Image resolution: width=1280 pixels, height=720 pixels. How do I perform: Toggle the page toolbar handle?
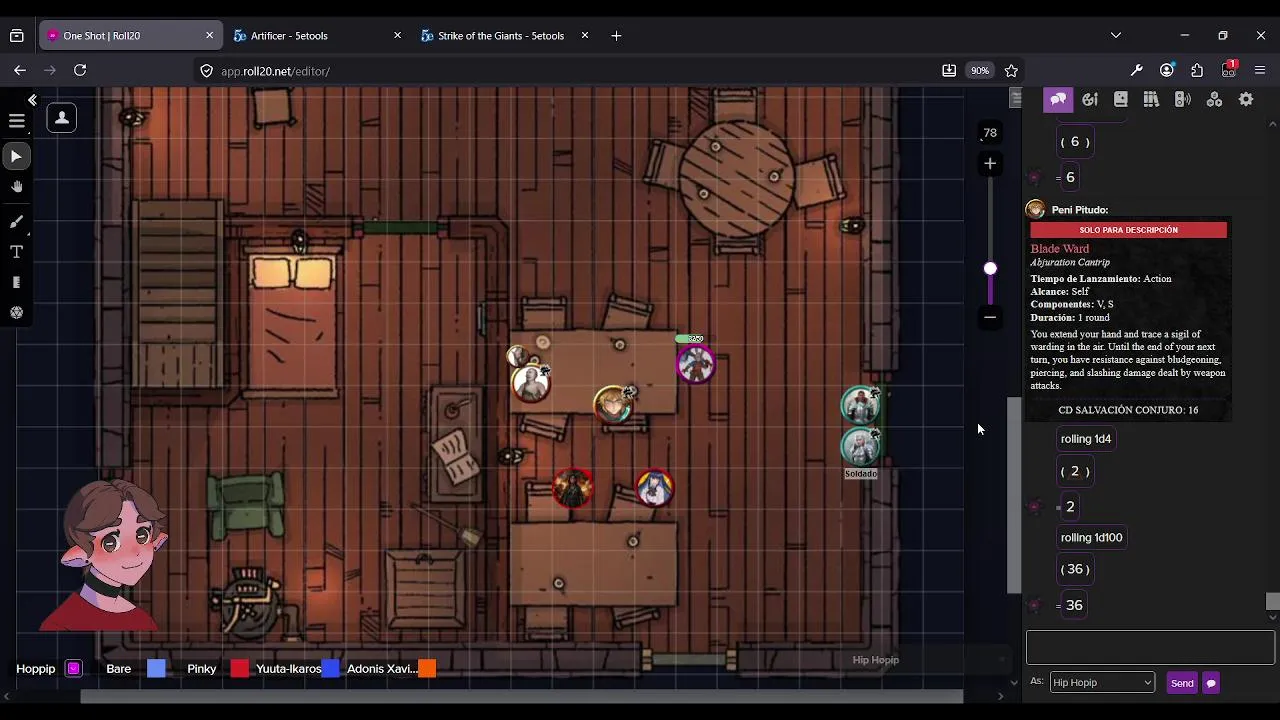tap(1016, 97)
